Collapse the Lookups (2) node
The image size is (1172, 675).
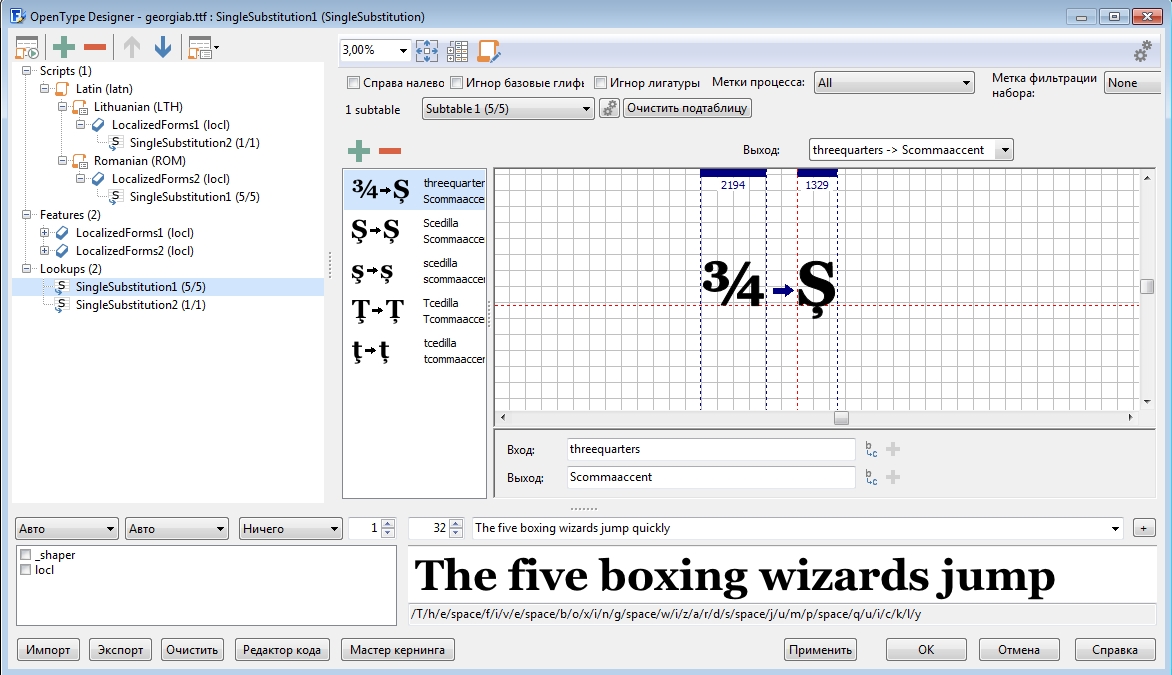[27, 268]
